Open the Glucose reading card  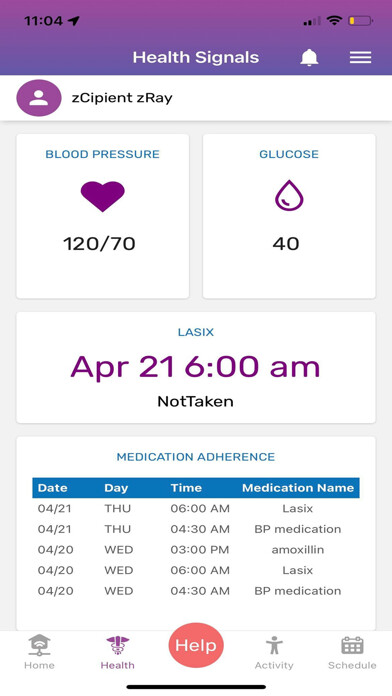(x=289, y=216)
